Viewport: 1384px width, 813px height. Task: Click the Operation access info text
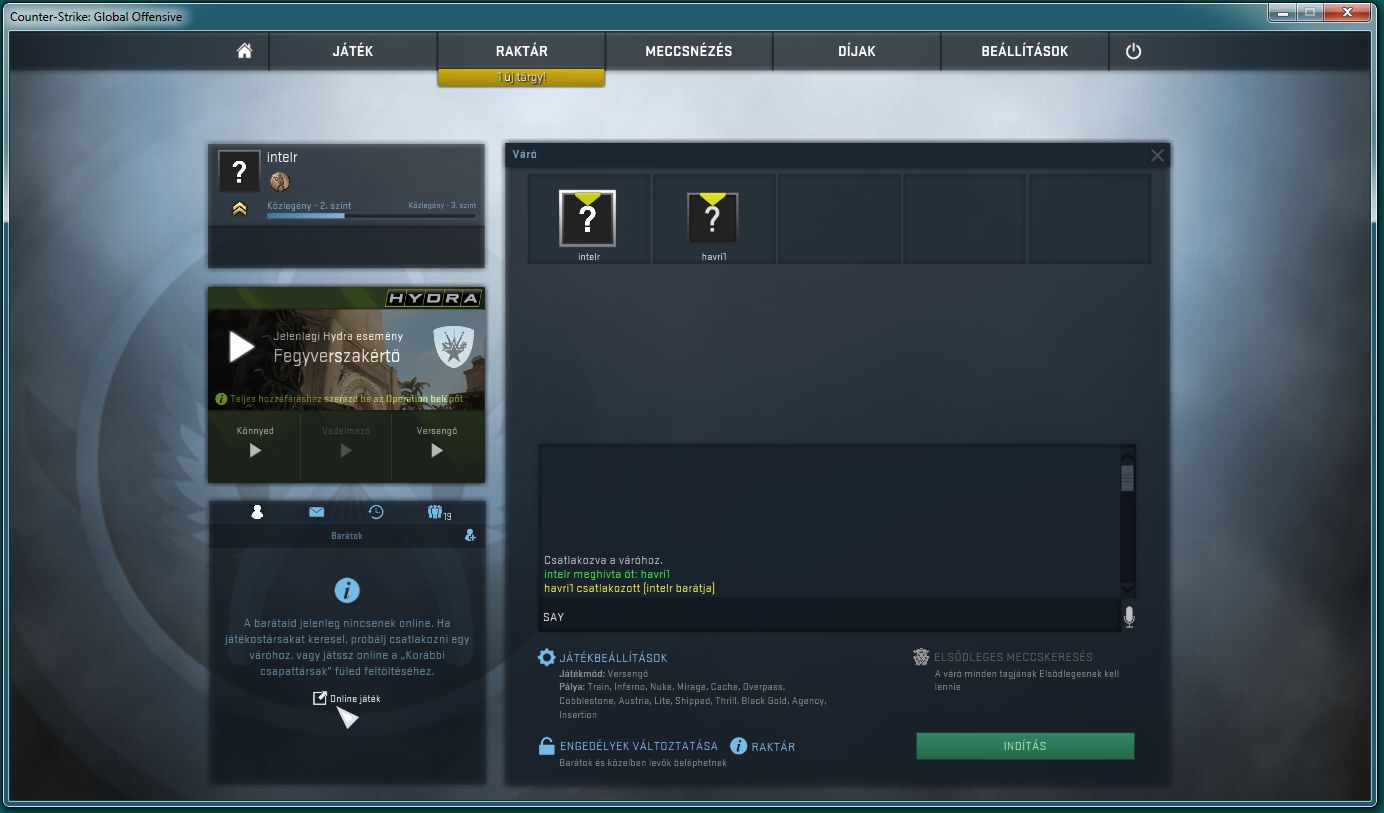pos(346,398)
